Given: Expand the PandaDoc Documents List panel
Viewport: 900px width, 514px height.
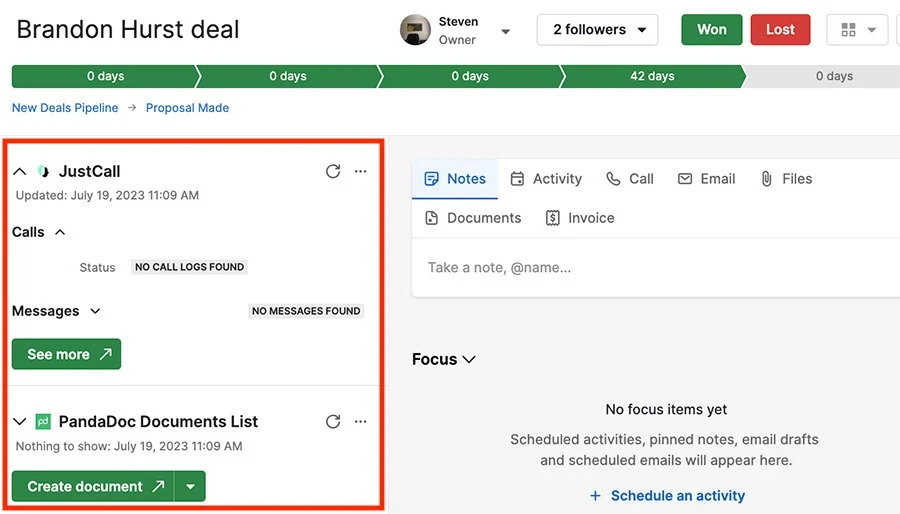Looking at the screenshot, I should 20,422.
